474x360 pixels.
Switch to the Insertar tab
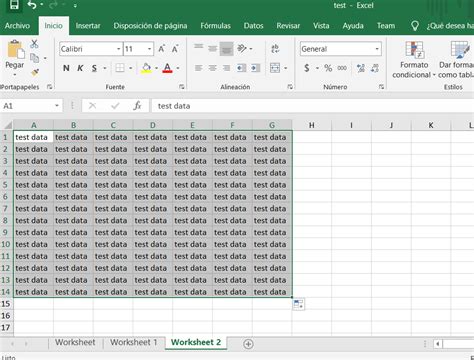point(88,26)
